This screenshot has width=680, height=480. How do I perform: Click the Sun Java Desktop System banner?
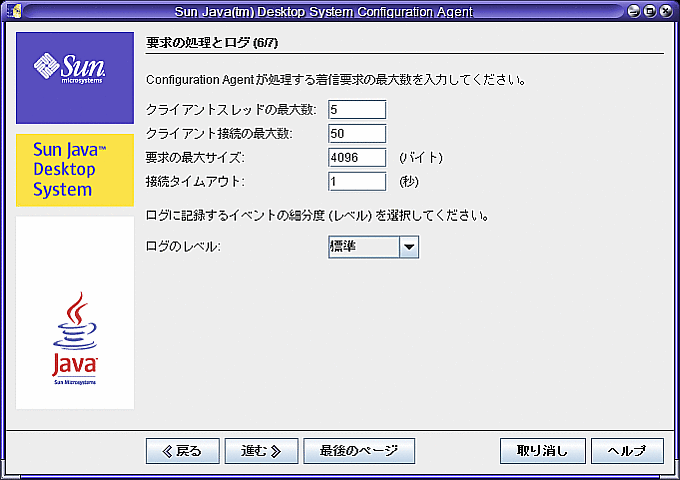click(x=75, y=170)
